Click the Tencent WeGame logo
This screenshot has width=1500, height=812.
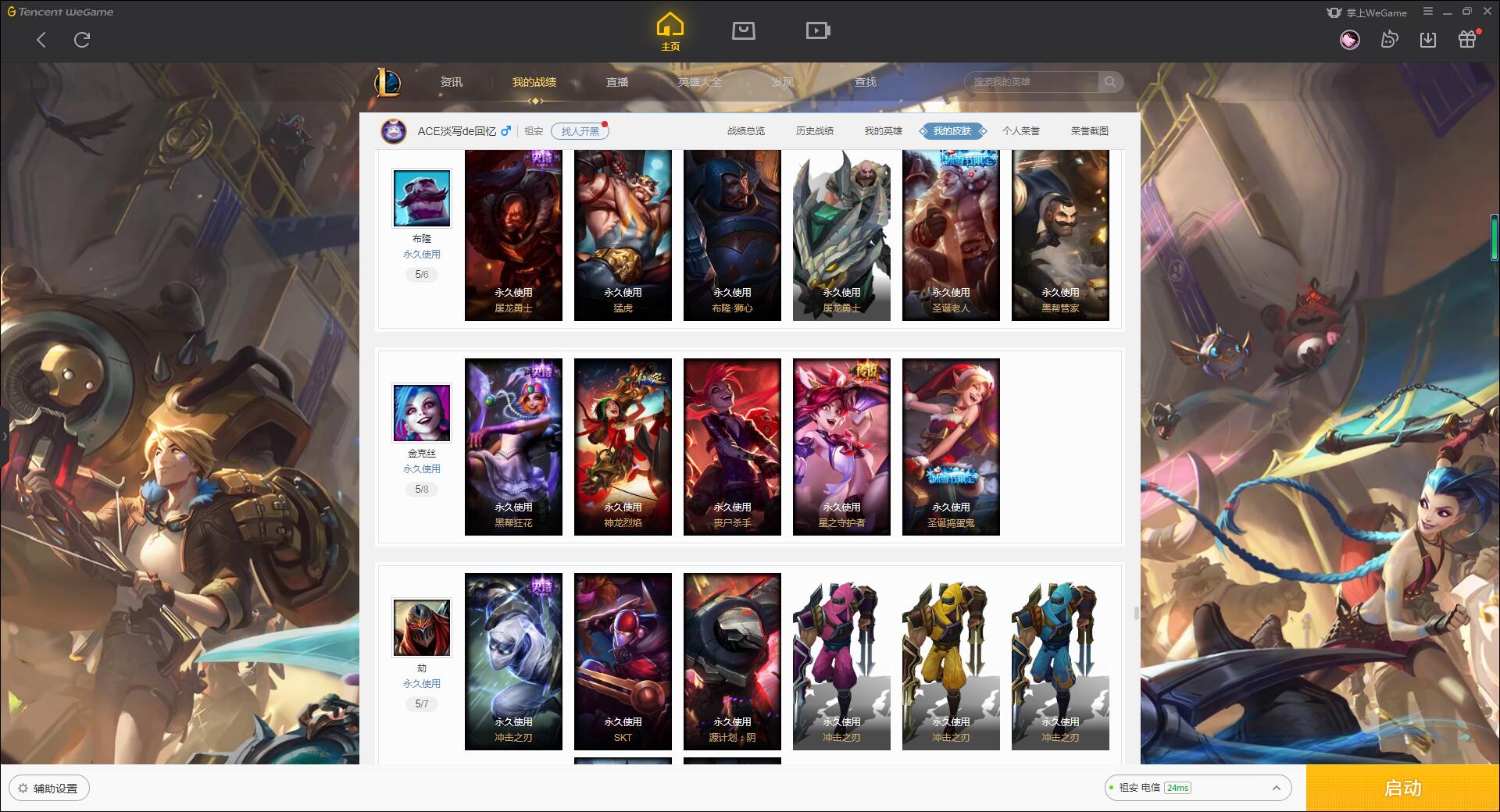61,12
